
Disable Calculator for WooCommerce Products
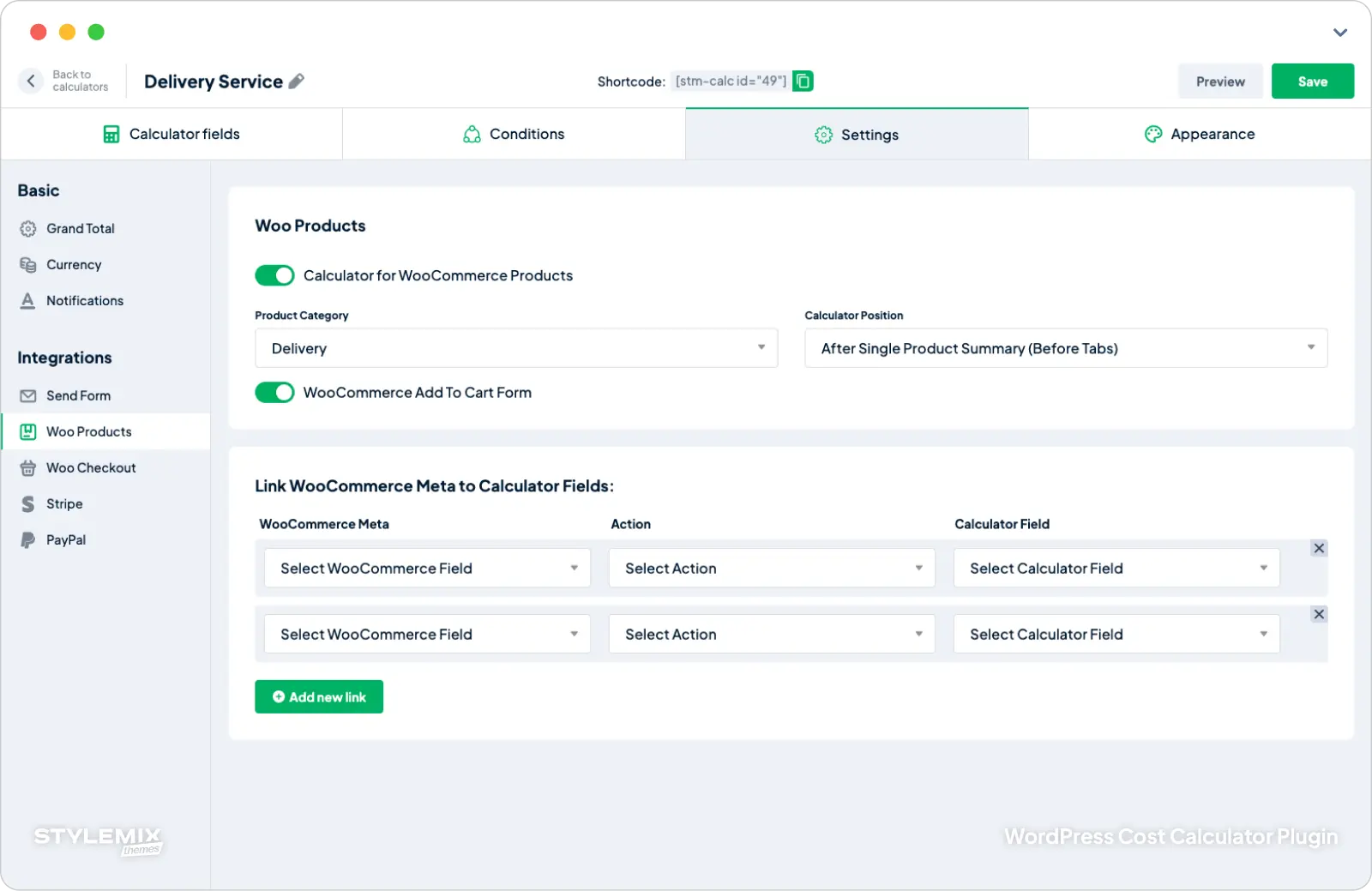[274, 275]
